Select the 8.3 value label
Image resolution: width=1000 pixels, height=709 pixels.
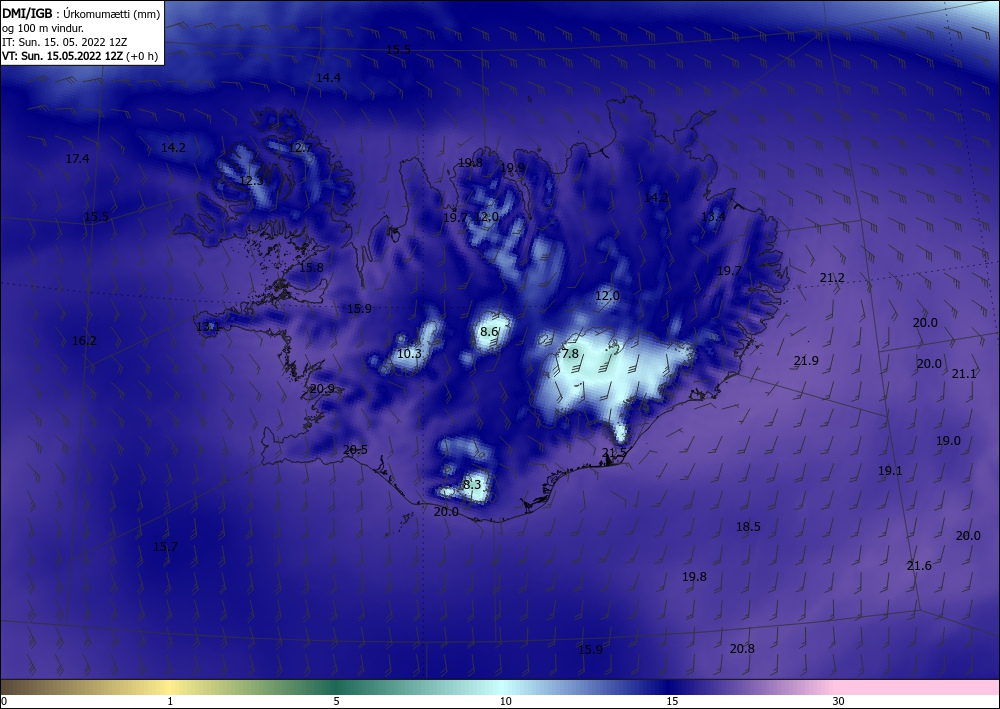pos(471,485)
